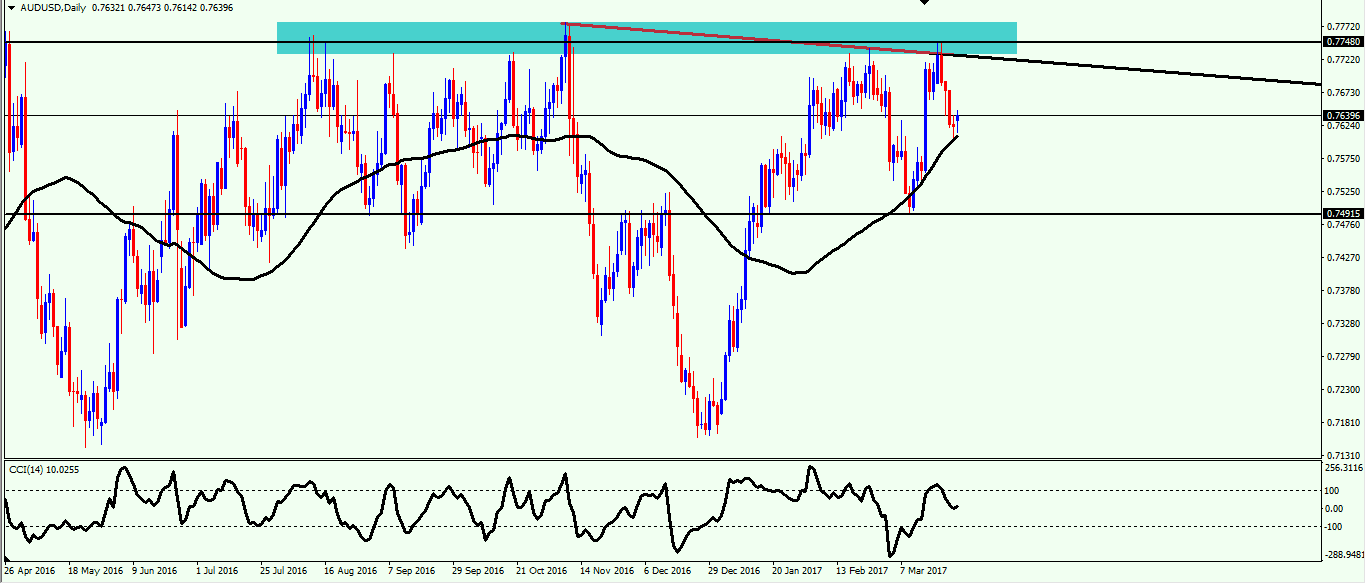Click the 256.3116 CCI scale value
The width and height of the screenshot is (1366, 583).
click(1342, 467)
